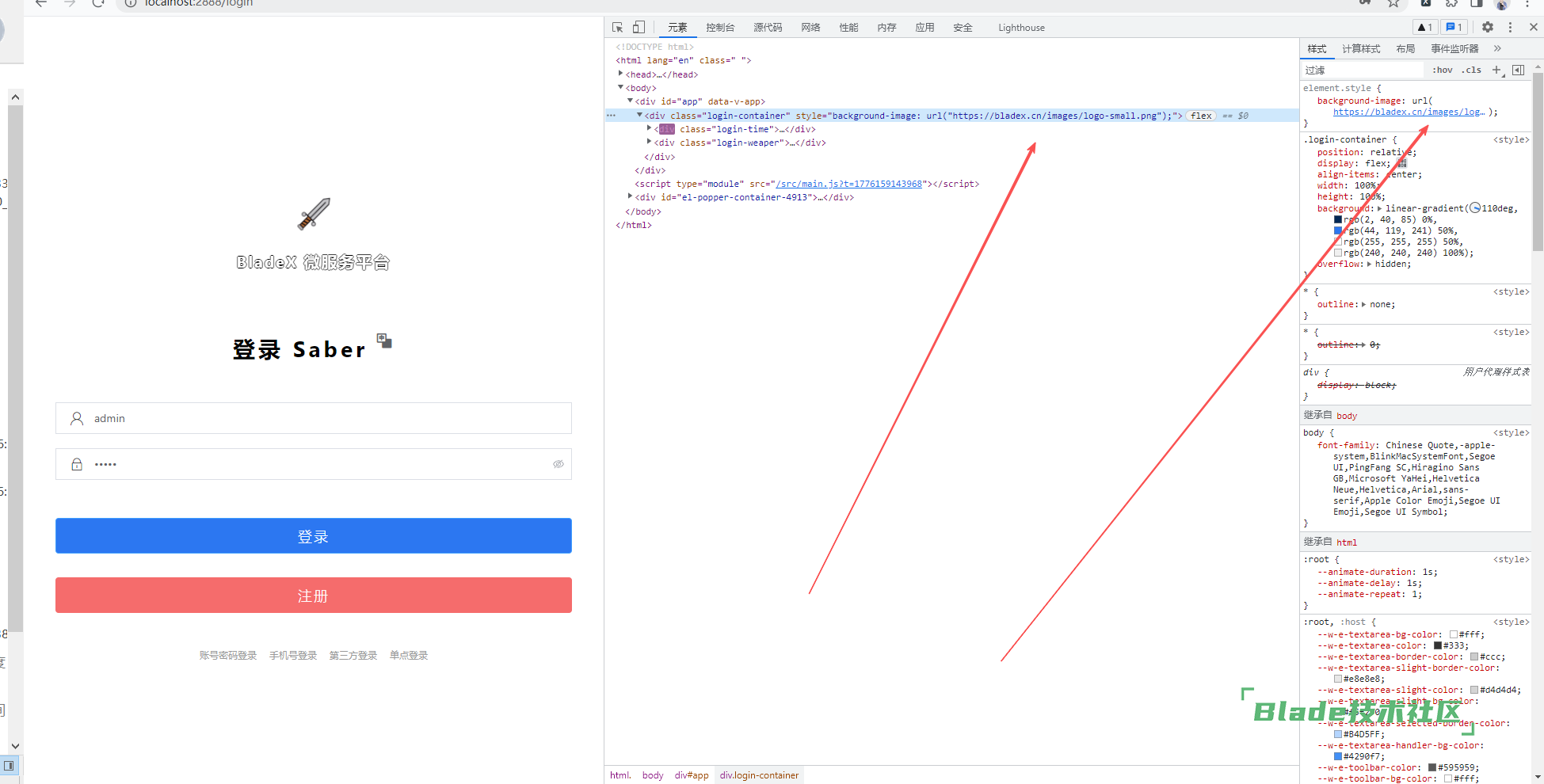The width and height of the screenshot is (1544, 784).
Task: Toggle the device toolbar icon
Action: [639, 27]
